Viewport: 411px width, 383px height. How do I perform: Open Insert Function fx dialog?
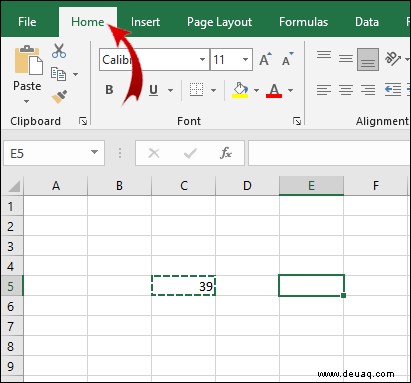click(x=226, y=153)
